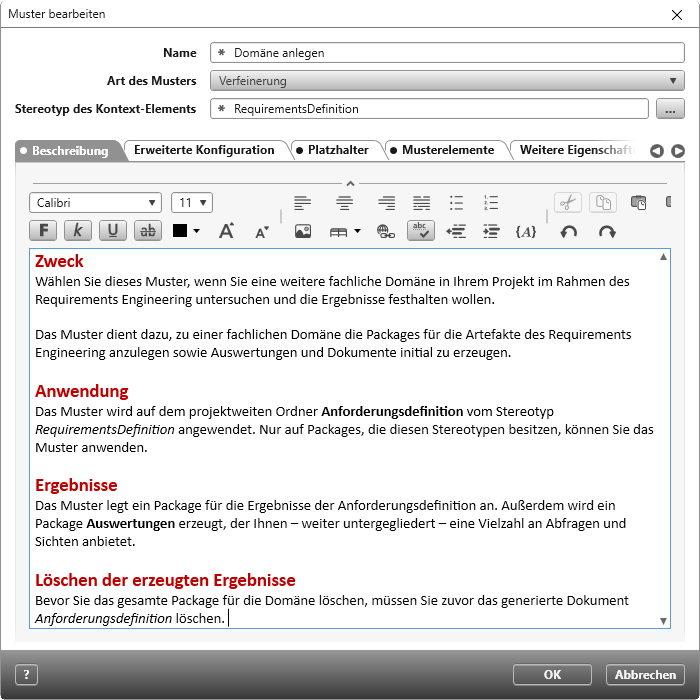Toggle bold formatting (F button)
This screenshot has height=700, width=700.
44,231
